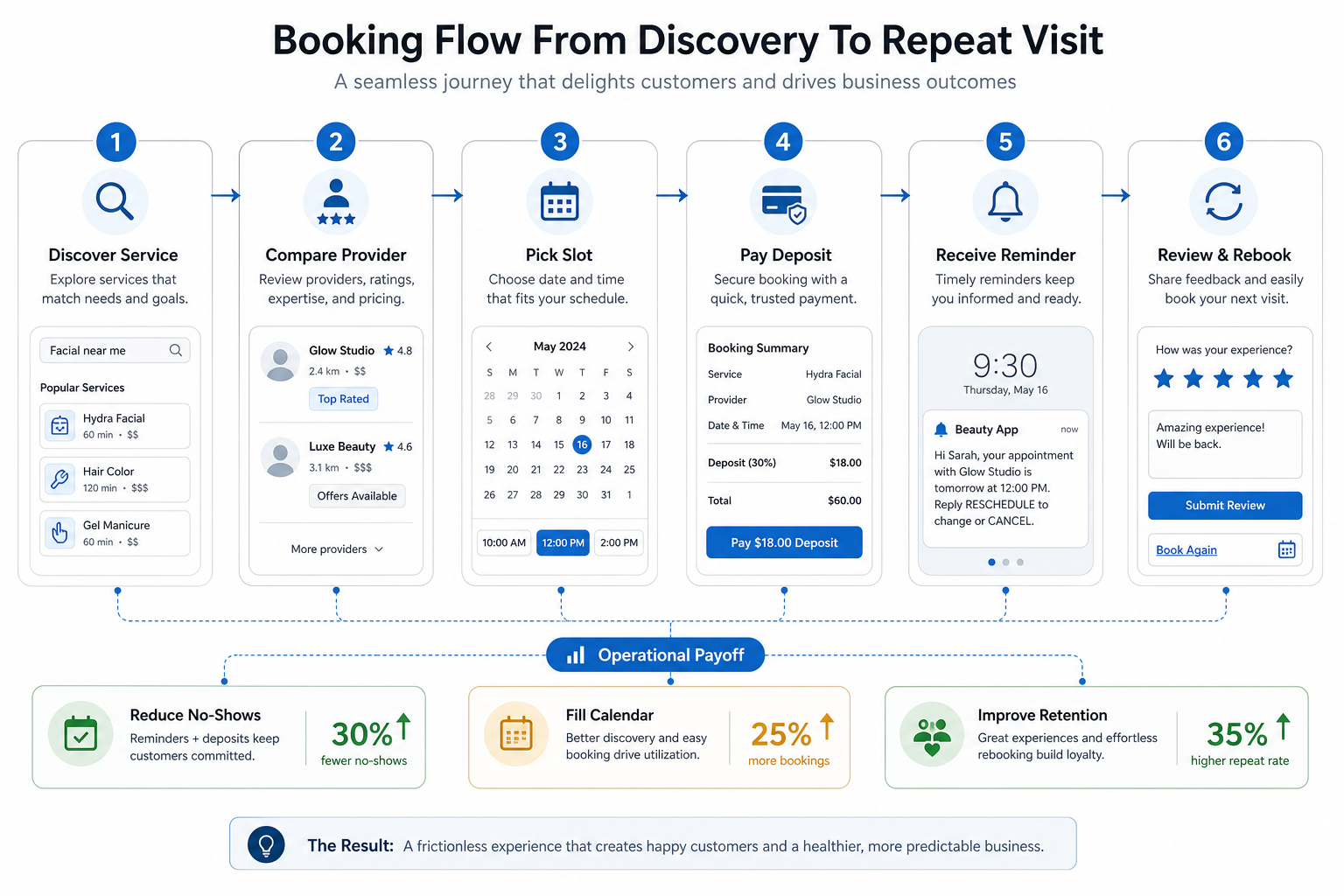Click the $60.00 total amount

(x=844, y=500)
